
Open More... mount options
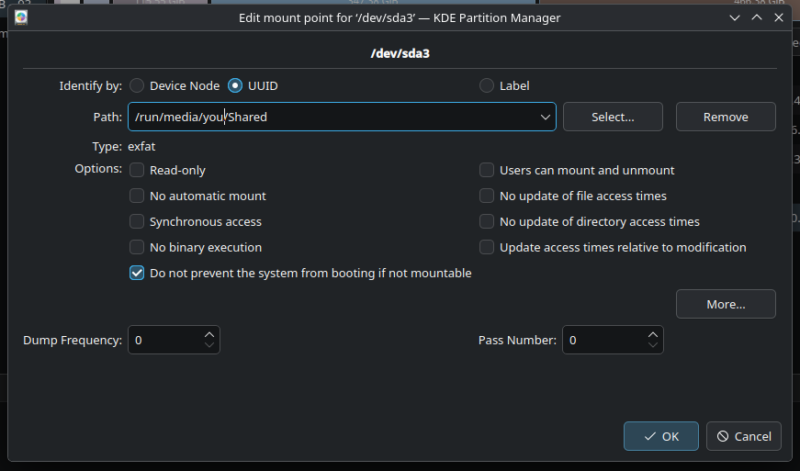(726, 304)
